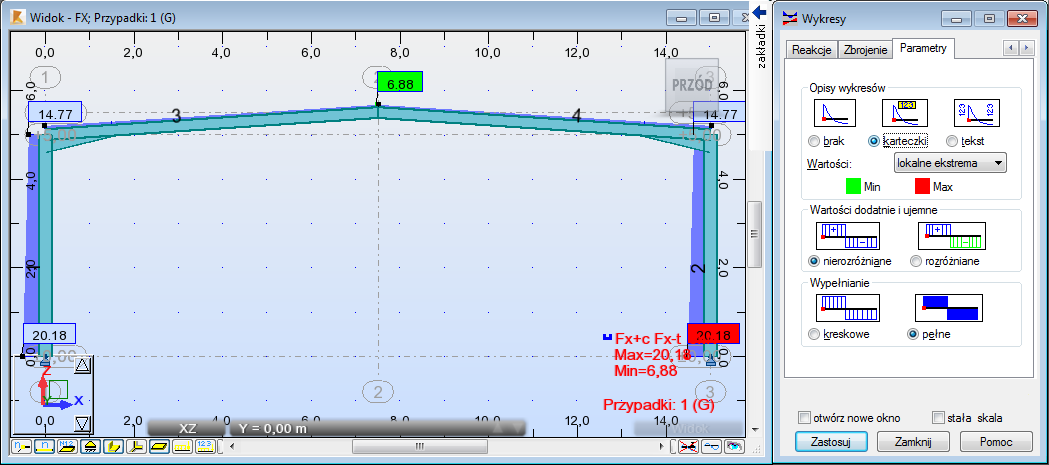The width and height of the screenshot is (1049, 465).
Task: Toggle section shapes display icon
Action: [114, 446]
